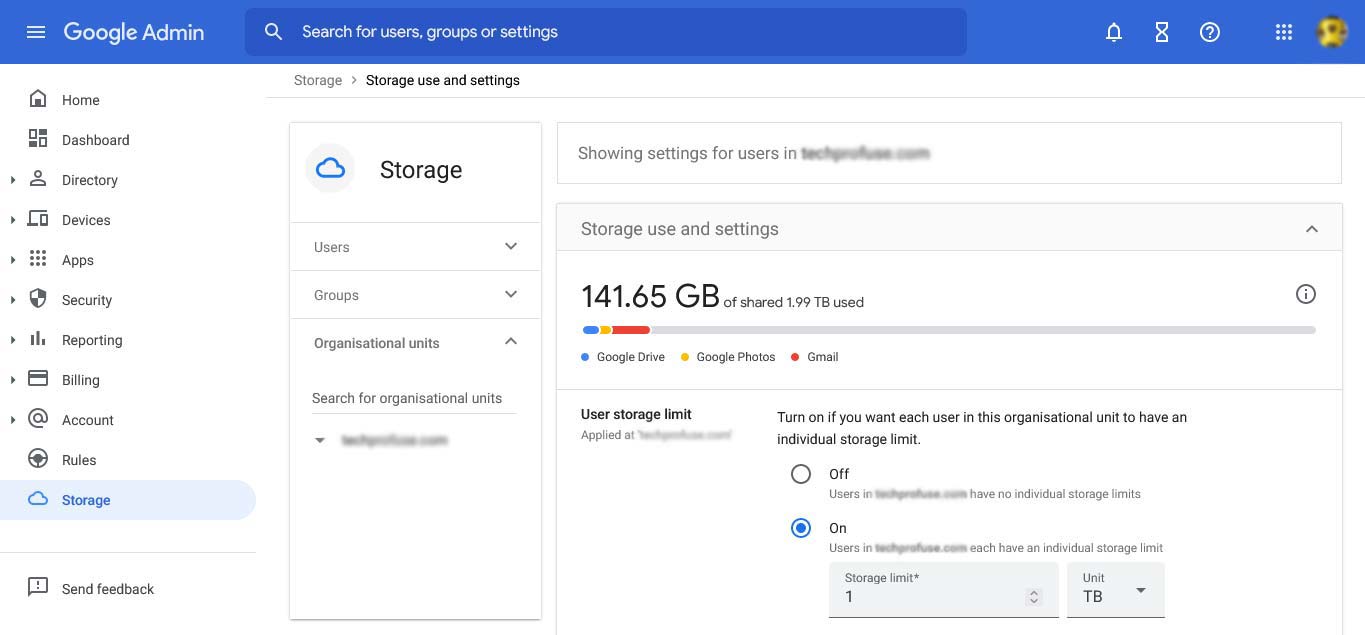Select the Storage cloud icon in sidebar
The image size is (1365, 635).
click(x=37, y=499)
